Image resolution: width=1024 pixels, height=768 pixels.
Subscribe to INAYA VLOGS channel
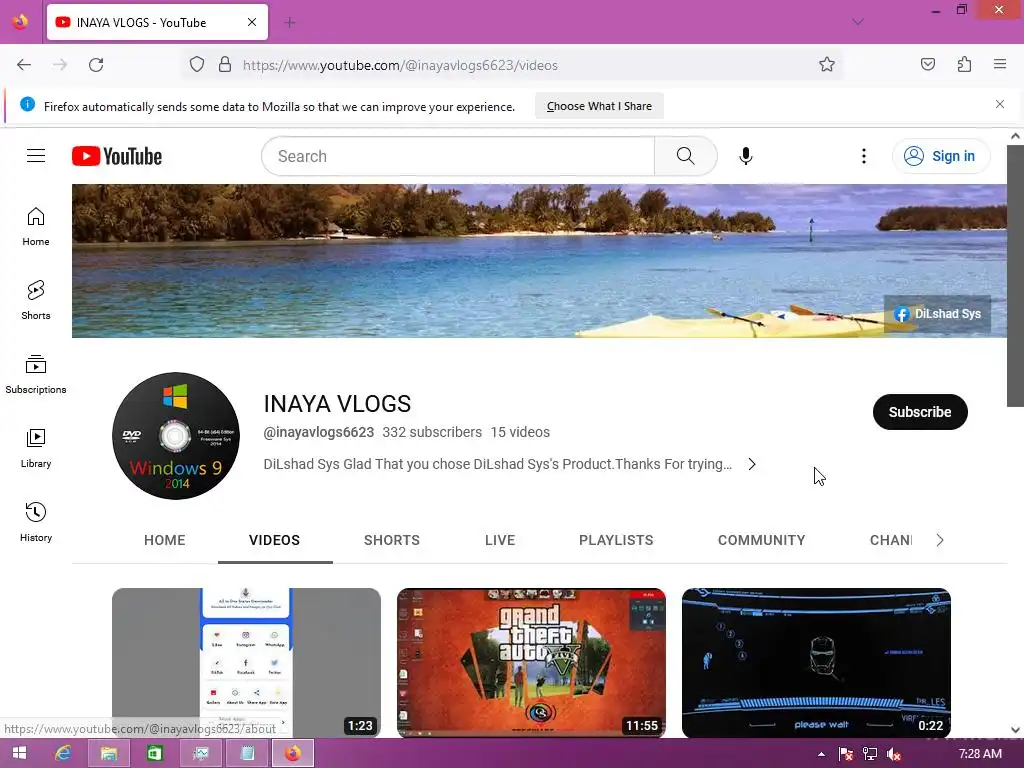pos(920,412)
